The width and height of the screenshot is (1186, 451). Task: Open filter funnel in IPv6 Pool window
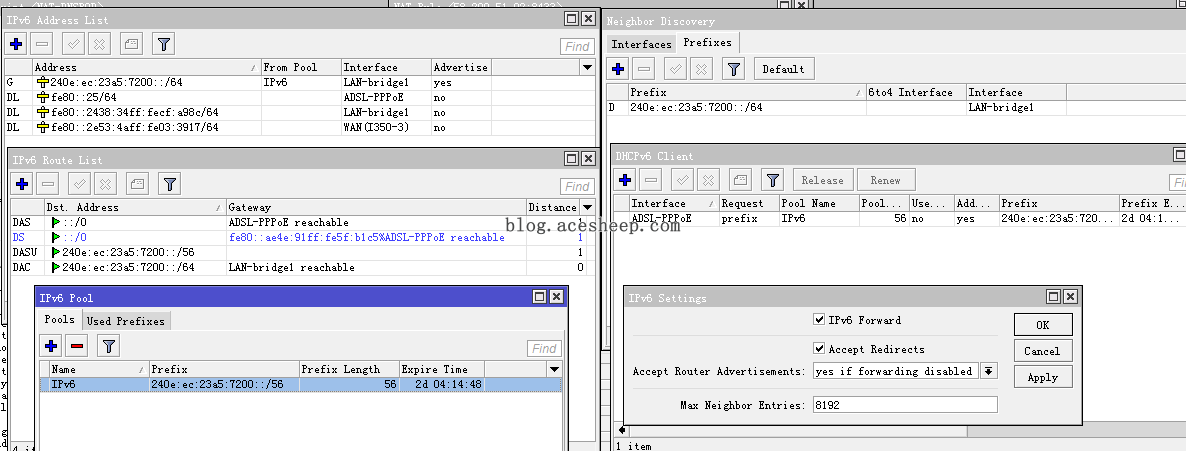tap(109, 347)
